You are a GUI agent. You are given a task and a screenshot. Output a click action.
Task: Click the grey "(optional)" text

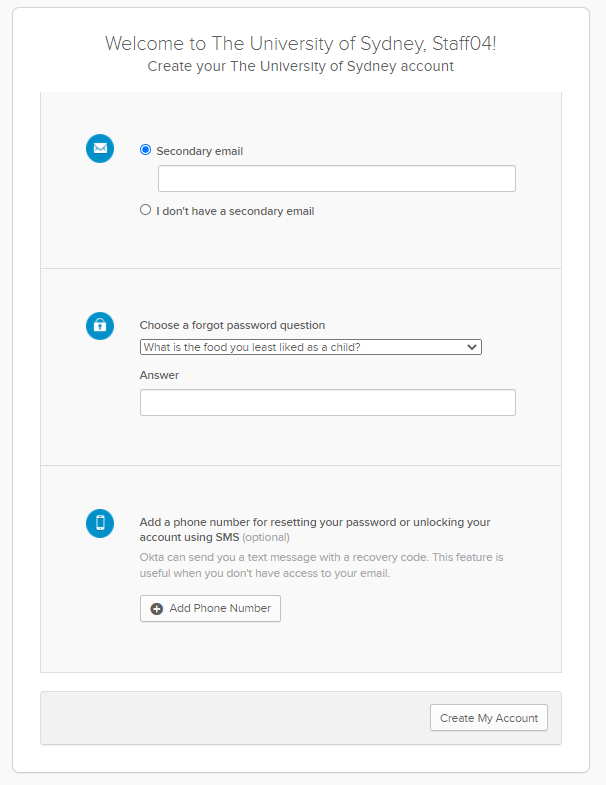(266, 537)
